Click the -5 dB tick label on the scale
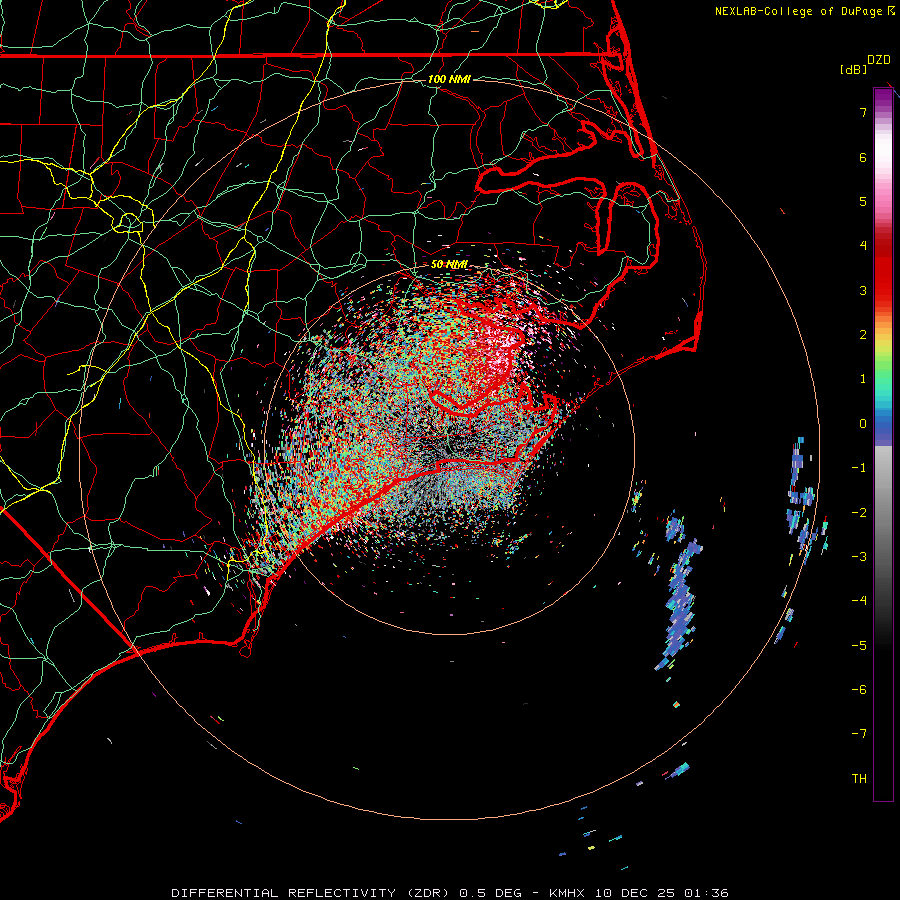Image resolution: width=900 pixels, height=900 pixels. pyautogui.click(x=859, y=646)
